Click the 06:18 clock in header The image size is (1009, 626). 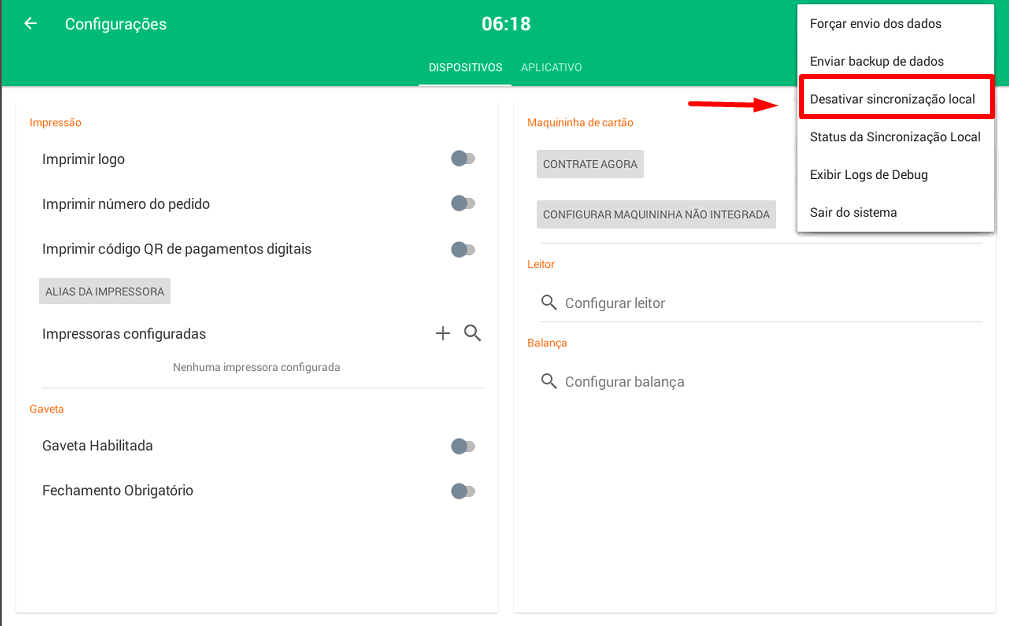[x=506, y=24]
